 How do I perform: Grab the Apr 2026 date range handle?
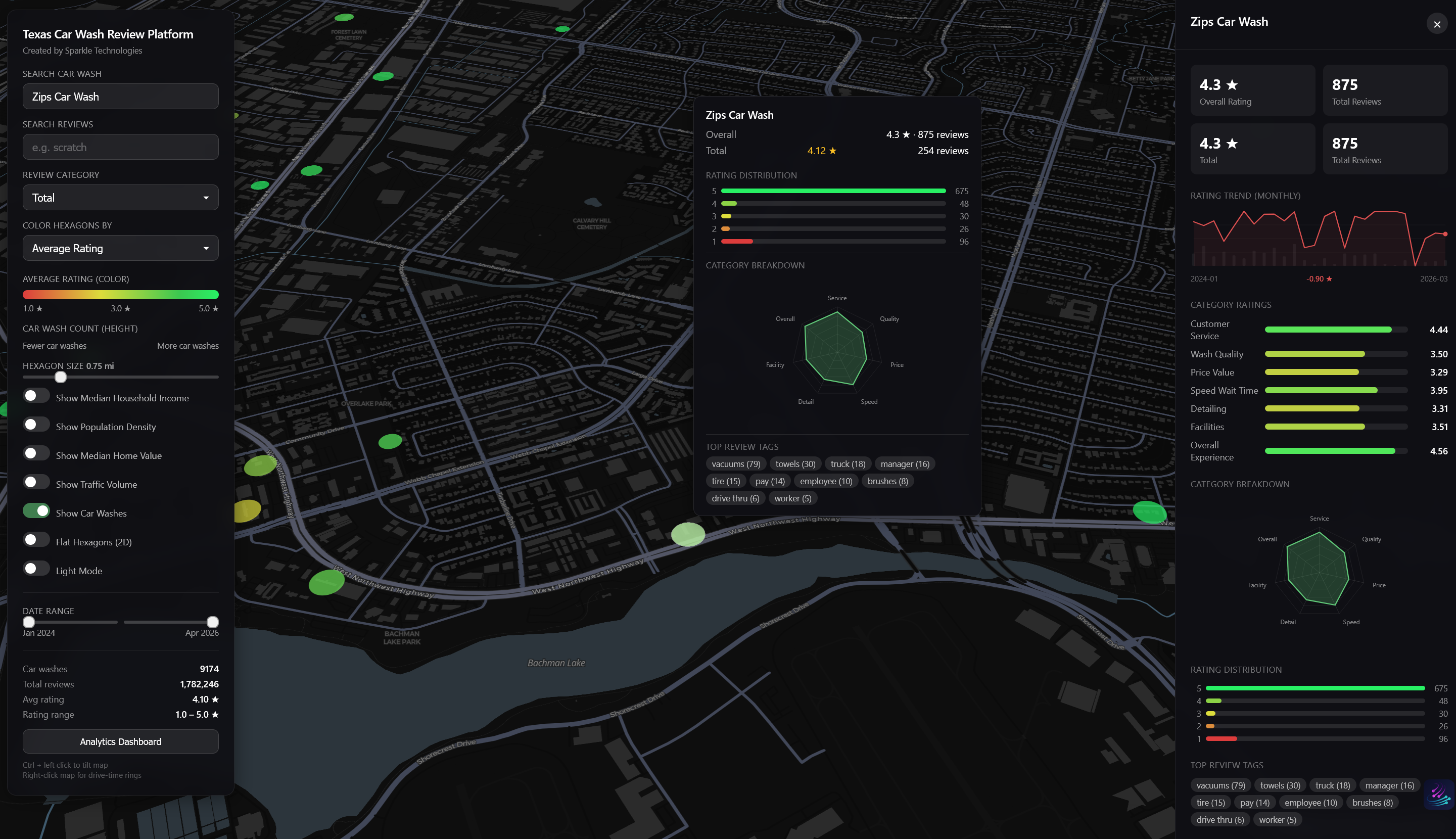pos(213,622)
